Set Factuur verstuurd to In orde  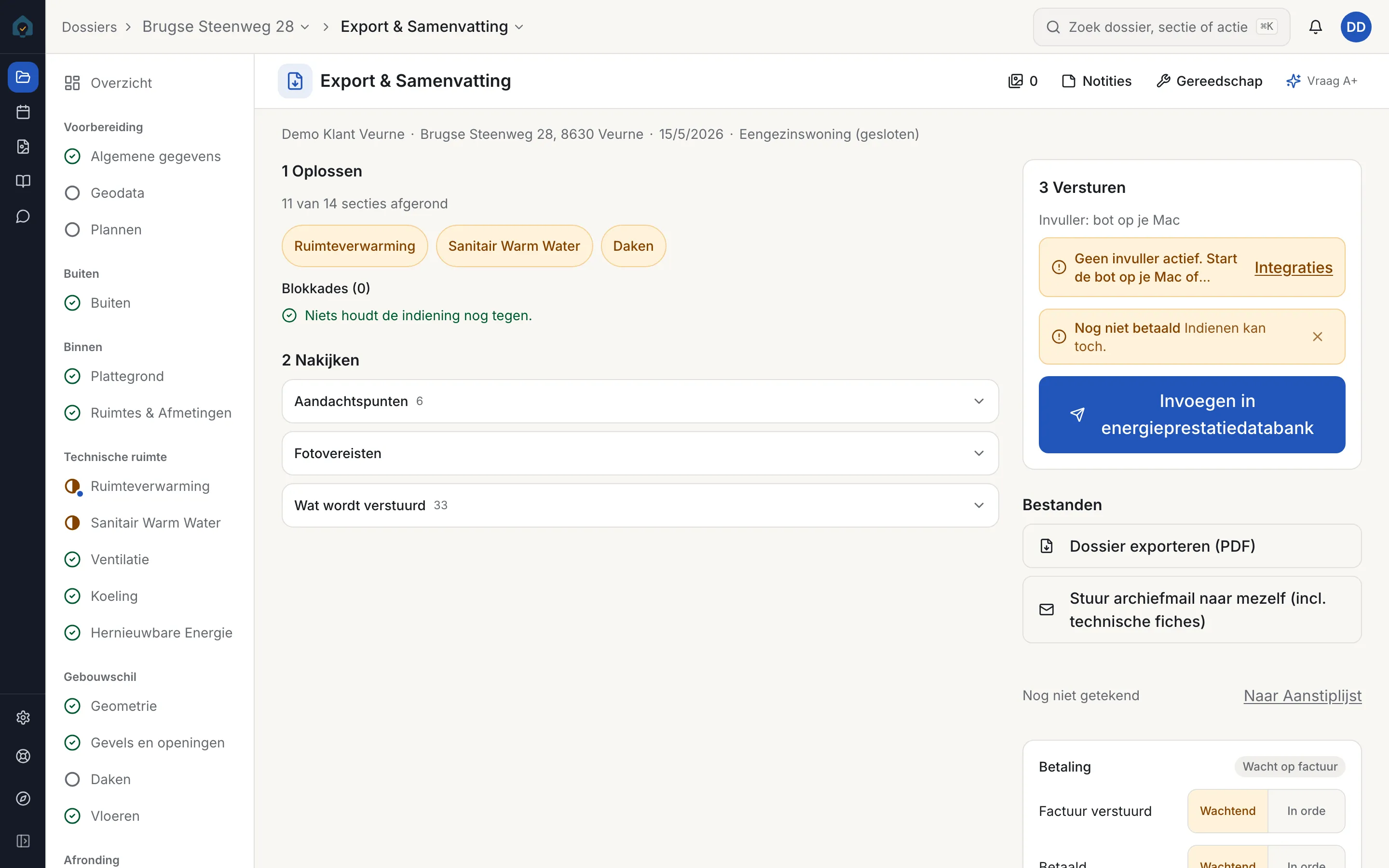1306,811
